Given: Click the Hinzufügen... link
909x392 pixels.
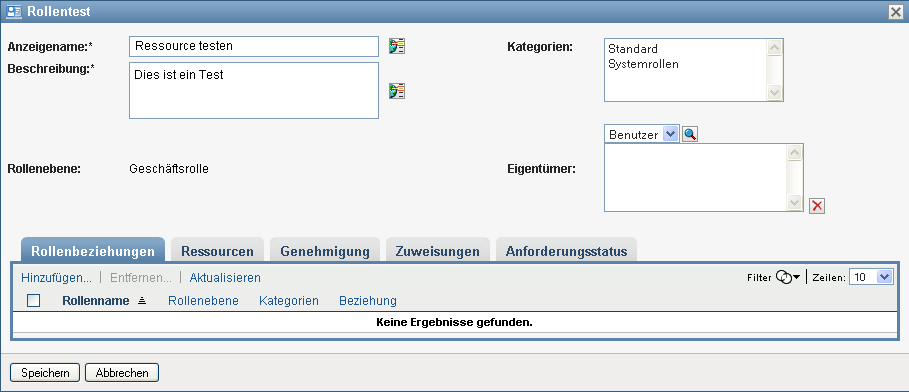Looking at the screenshot, I should pyautogui.click(x=56, y=278).
